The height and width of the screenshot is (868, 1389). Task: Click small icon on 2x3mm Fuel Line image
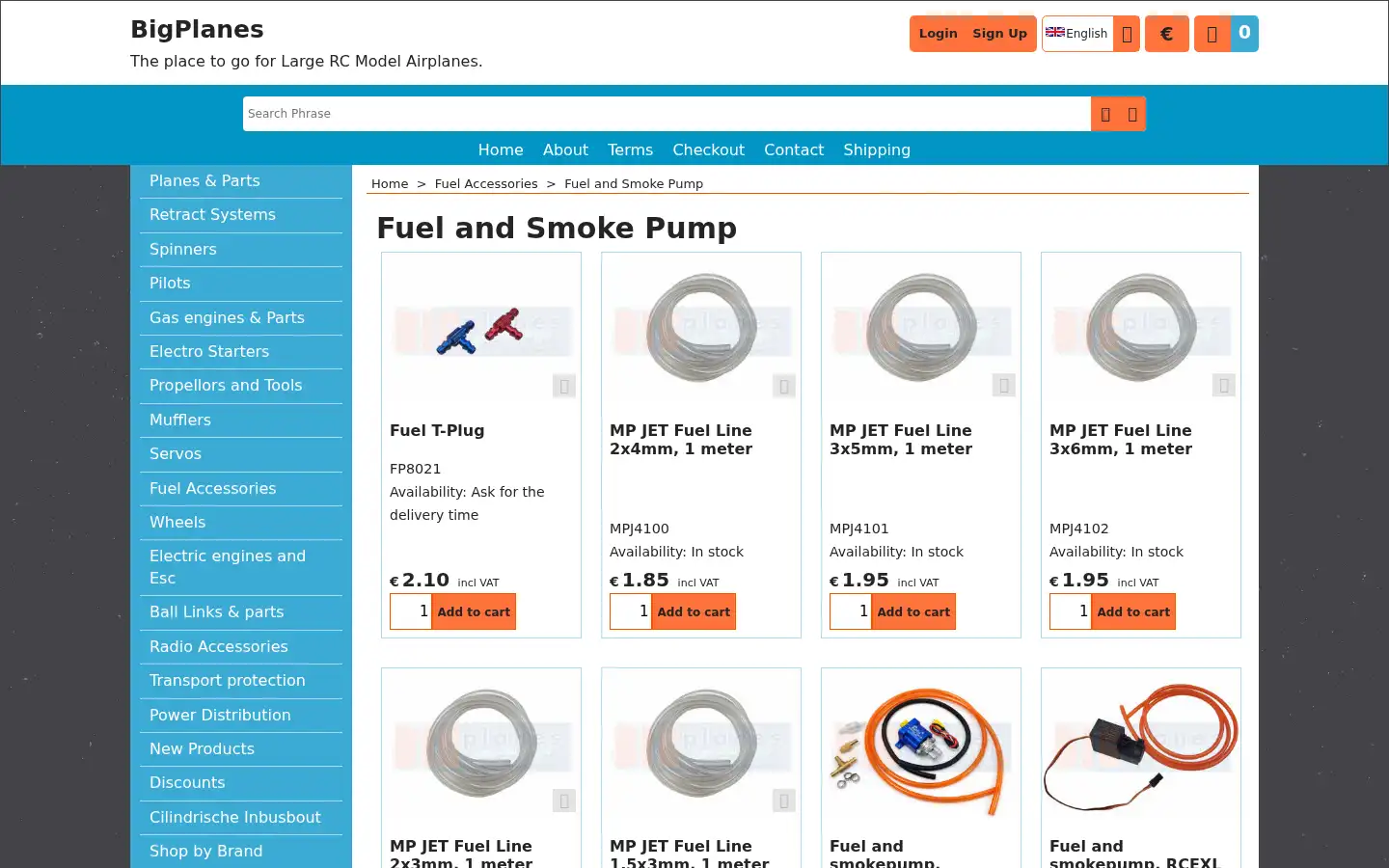tap(564, 801)
